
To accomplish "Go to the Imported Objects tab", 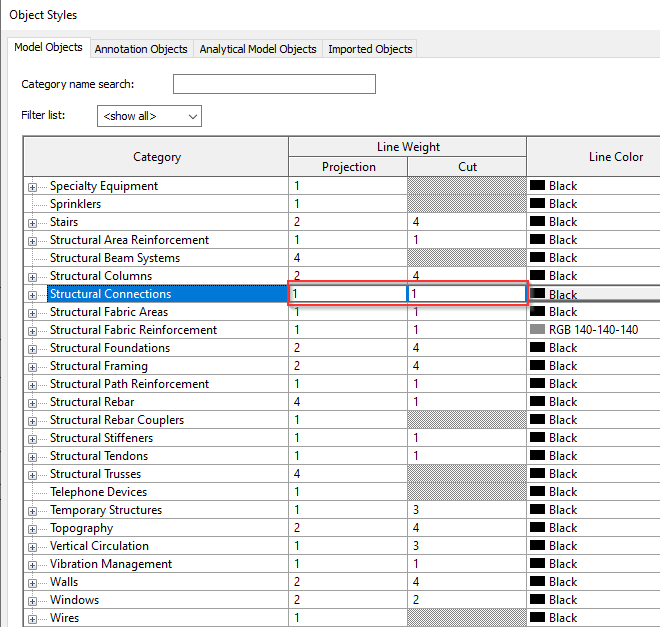I will [369, 49].
